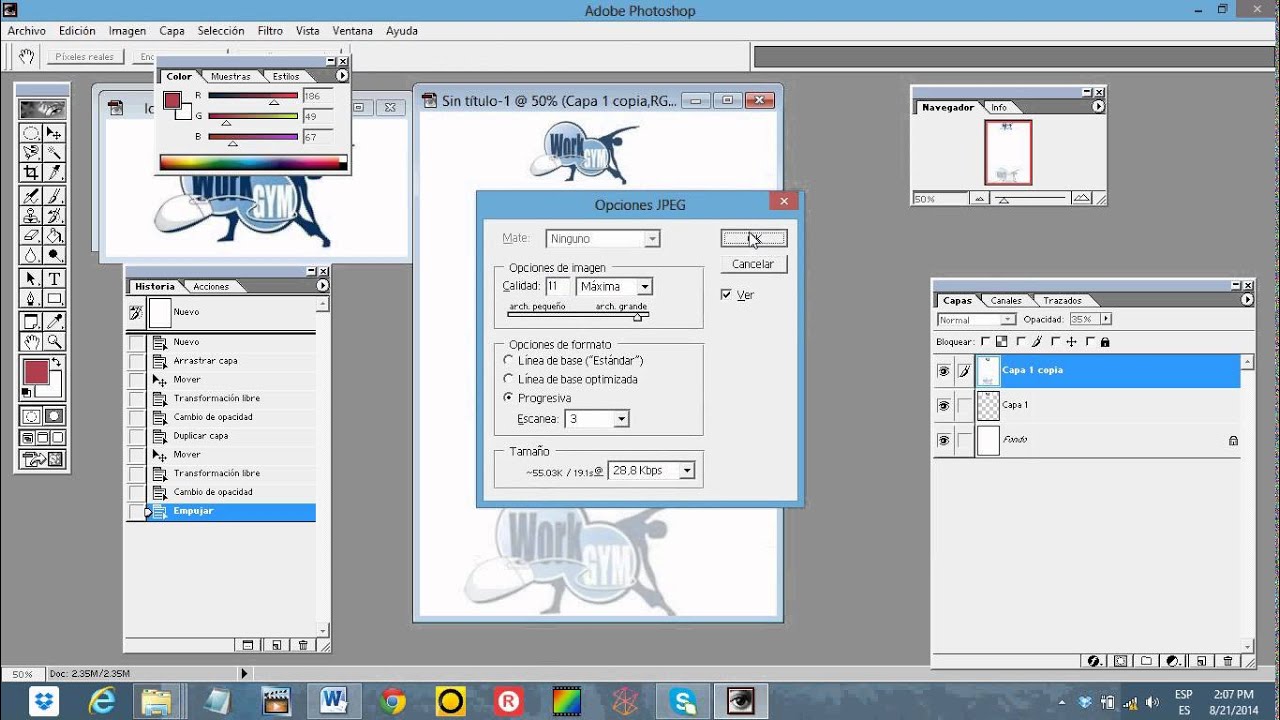Select the Eyedropper tool
The width and height of the screenshot is (1280, 720).
pos(54,322)
